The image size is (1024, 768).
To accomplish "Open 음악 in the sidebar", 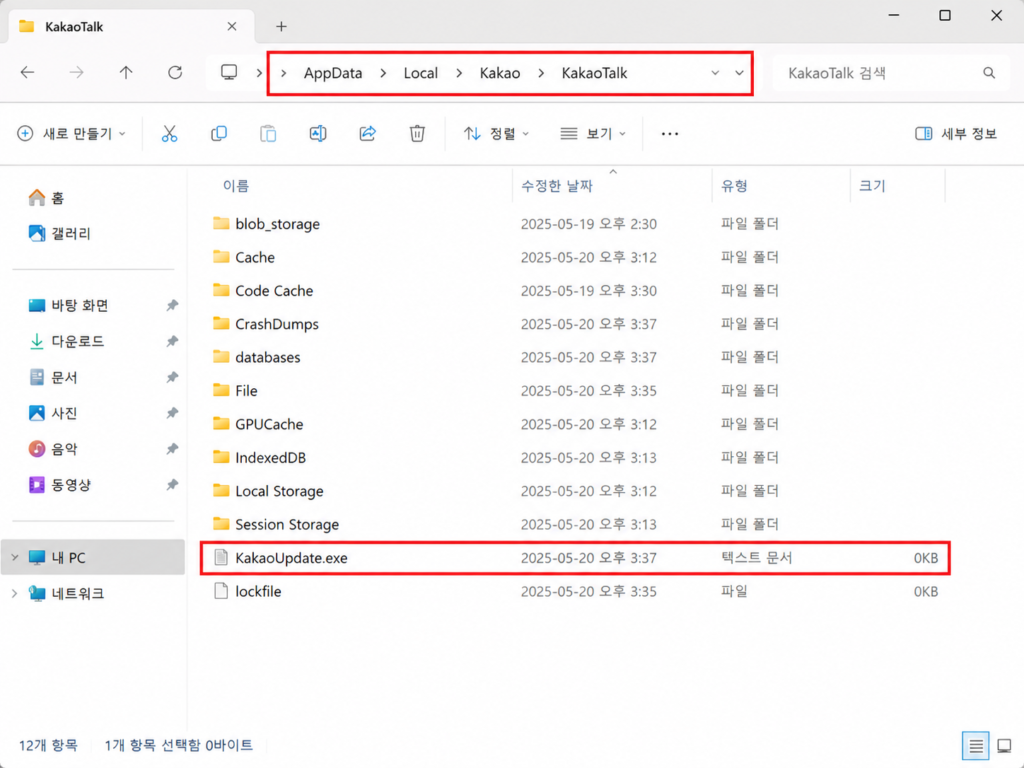I will coord(53,449).
